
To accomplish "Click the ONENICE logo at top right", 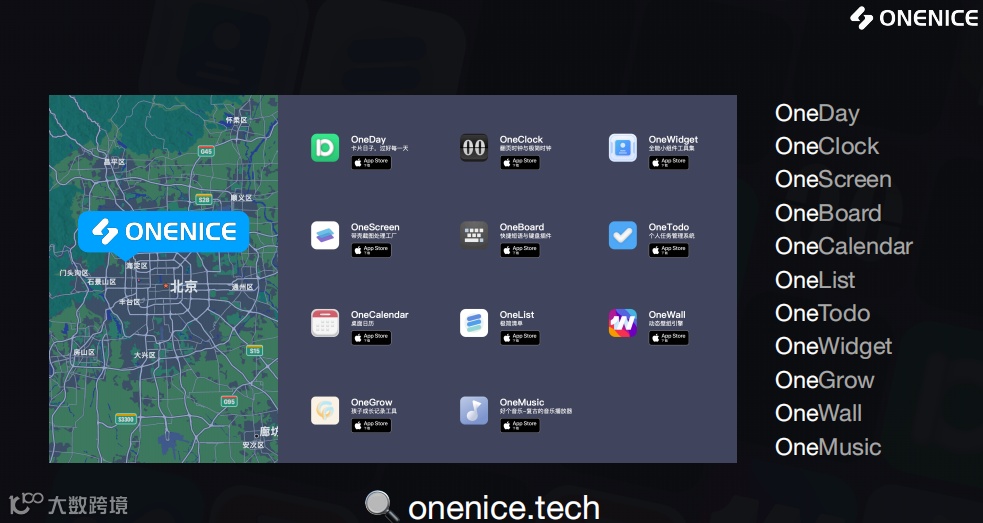I will [913, 18].
